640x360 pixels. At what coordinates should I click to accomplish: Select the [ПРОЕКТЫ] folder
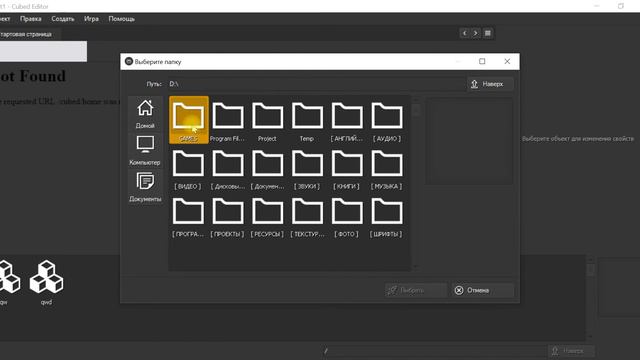coord(228,216)
